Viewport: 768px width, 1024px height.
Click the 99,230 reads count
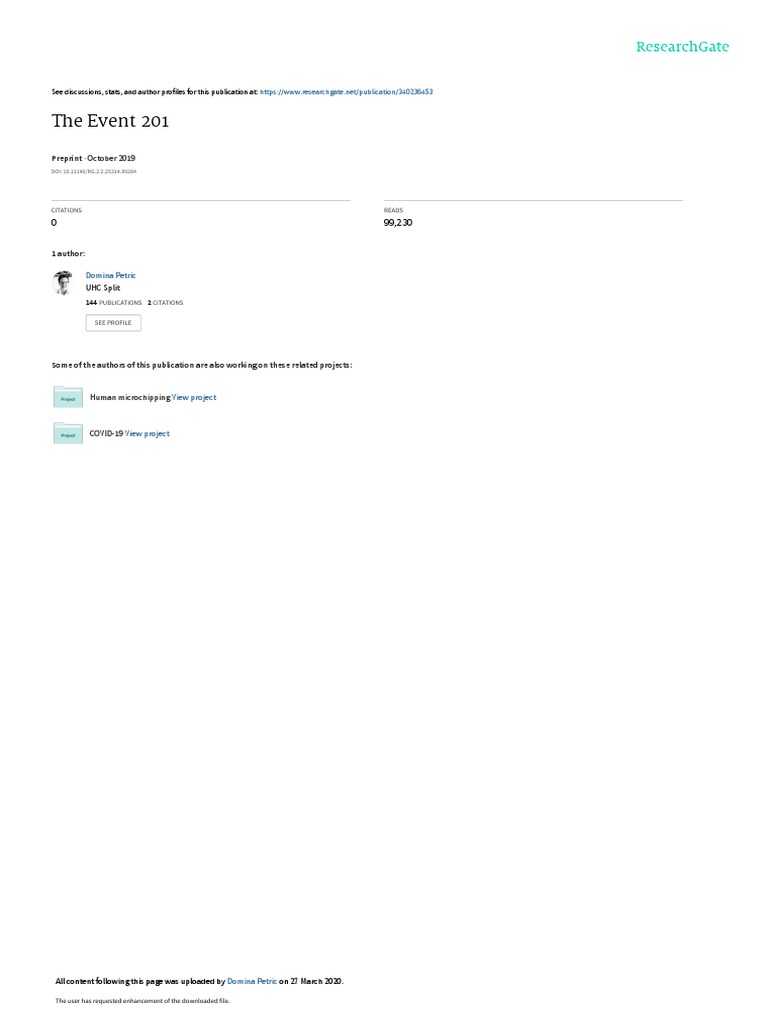[398, 223]
